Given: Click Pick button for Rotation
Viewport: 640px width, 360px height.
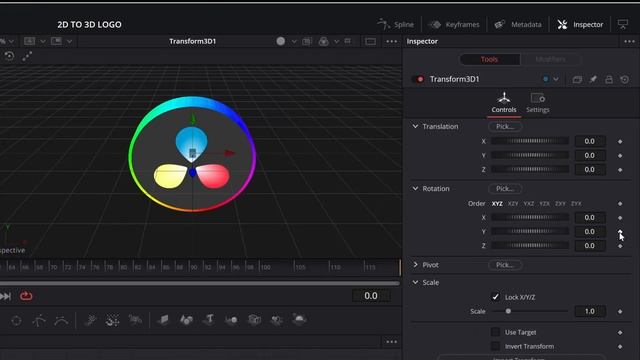Looking at the screenshot, I should pos(505,189).
